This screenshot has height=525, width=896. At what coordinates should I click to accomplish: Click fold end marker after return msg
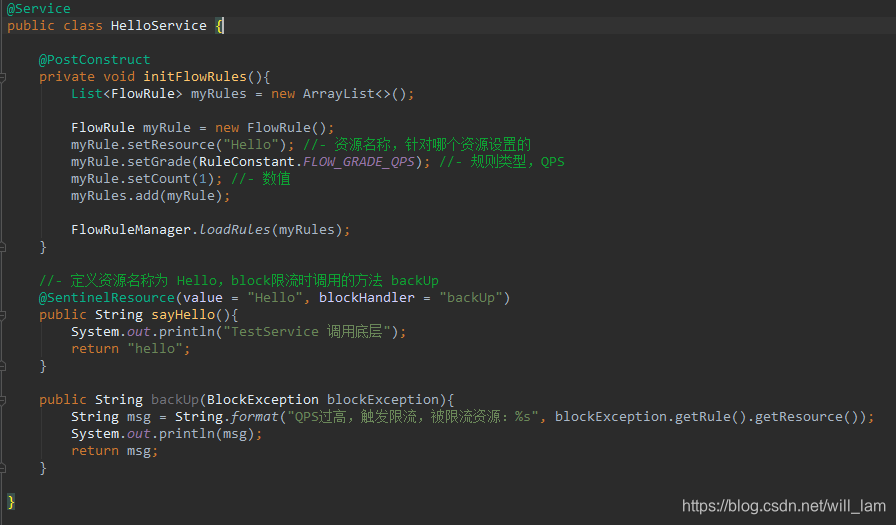(2, 468)
